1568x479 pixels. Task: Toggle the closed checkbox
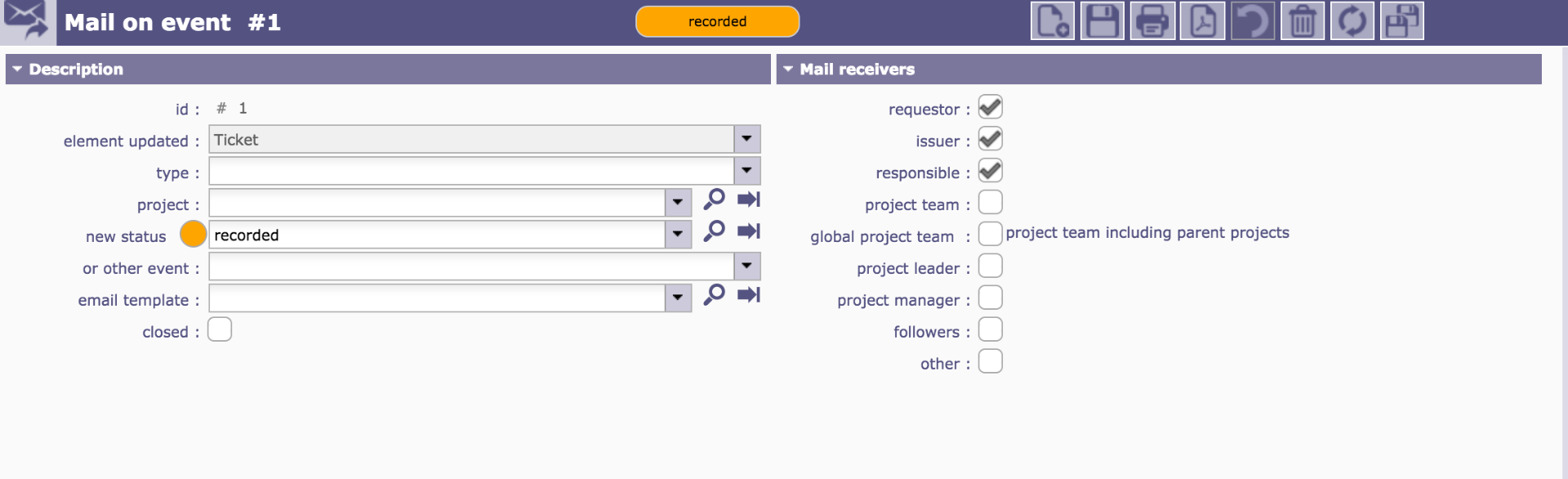pos(220,330)
